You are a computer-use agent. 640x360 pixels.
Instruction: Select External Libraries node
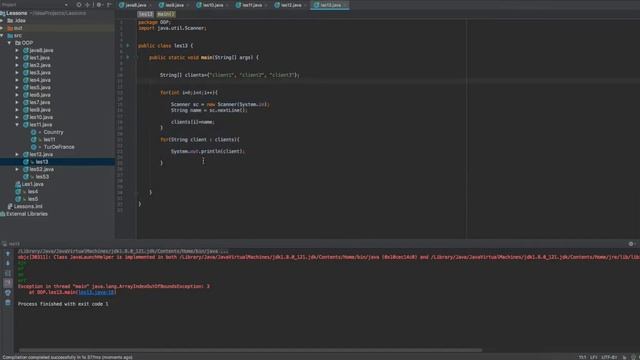[27, 213]
